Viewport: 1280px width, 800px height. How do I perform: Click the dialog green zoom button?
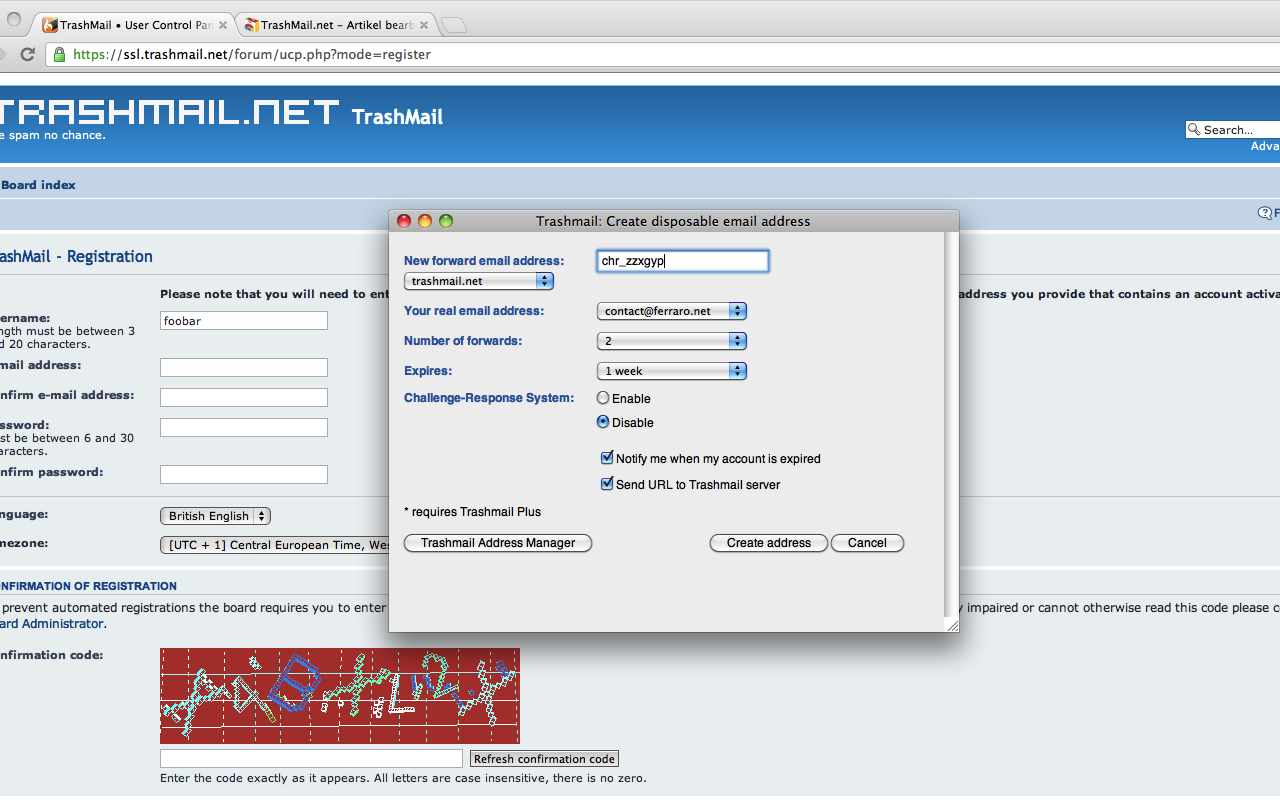[x=446, y=221]
